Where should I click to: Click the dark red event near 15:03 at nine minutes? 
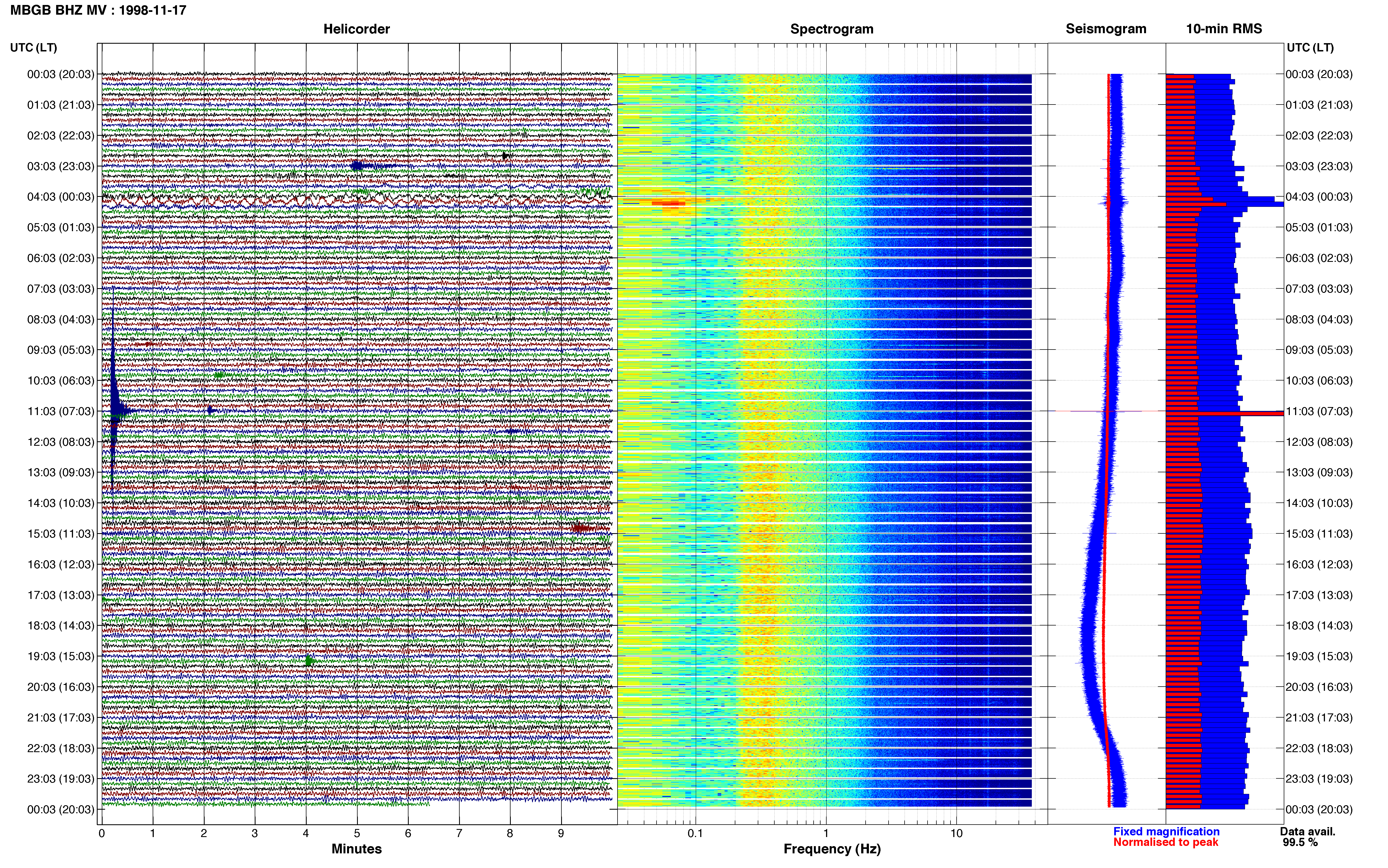pyautogui.click(x=583, y=528)
